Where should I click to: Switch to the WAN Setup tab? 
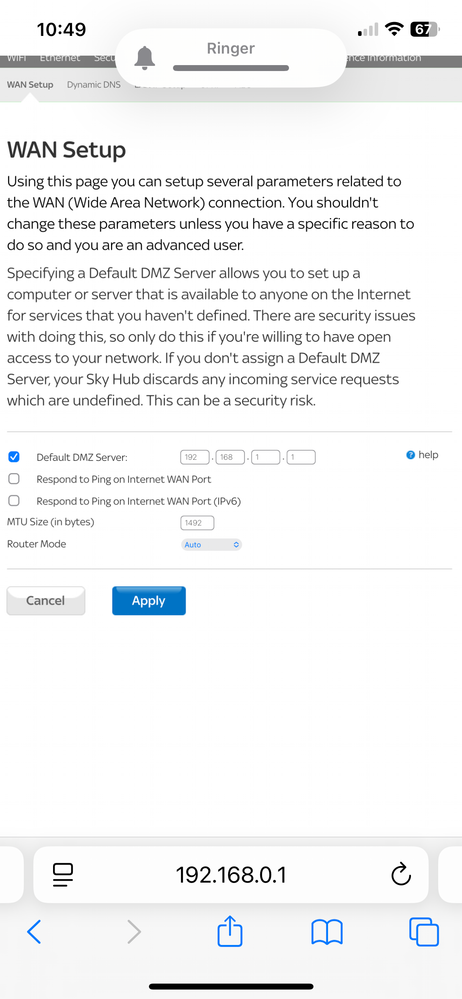(x=30, y=84)
